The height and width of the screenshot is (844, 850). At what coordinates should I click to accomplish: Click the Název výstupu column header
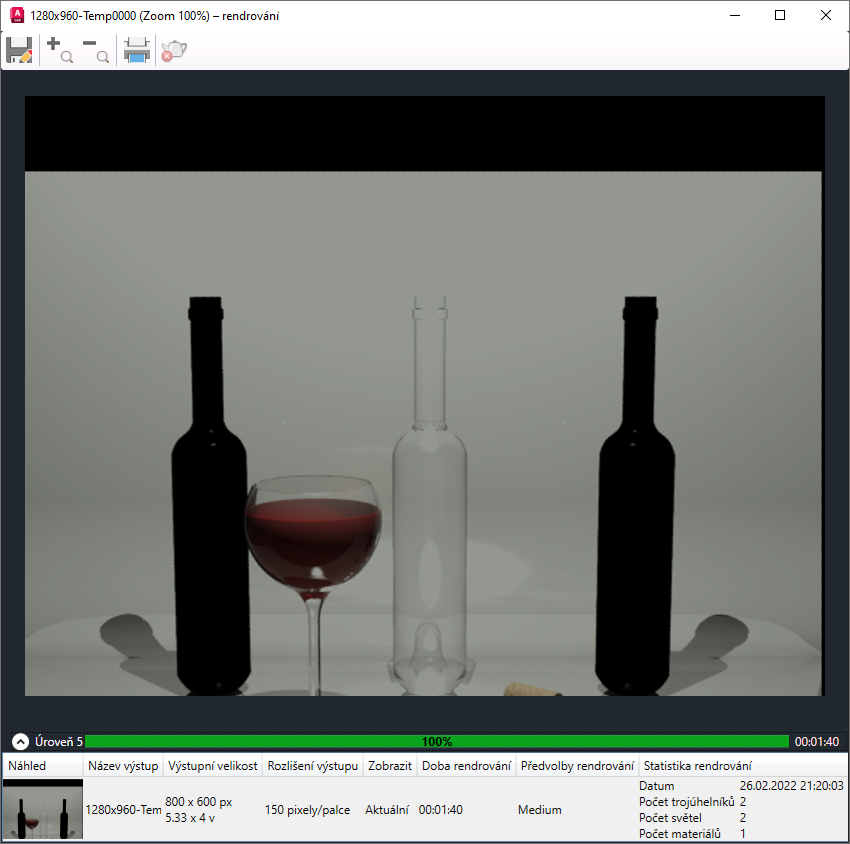coord(123,765)
